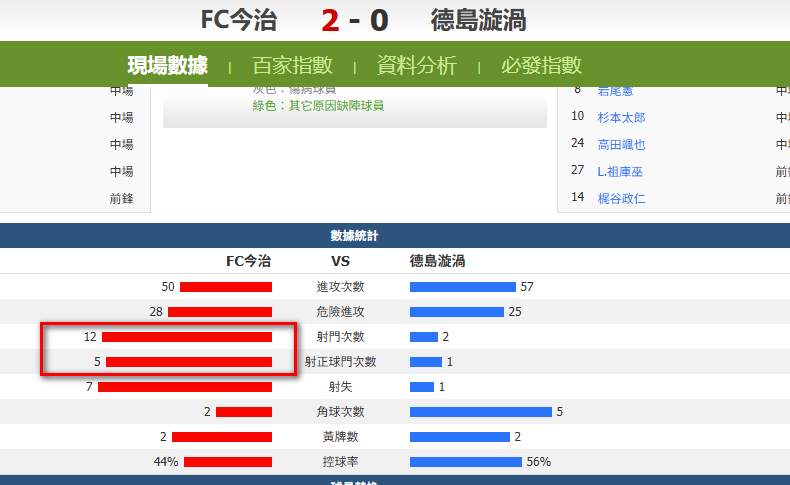790x485 pixels.
Task: Open the 資料分析 tab
Action: click(416, 66)
